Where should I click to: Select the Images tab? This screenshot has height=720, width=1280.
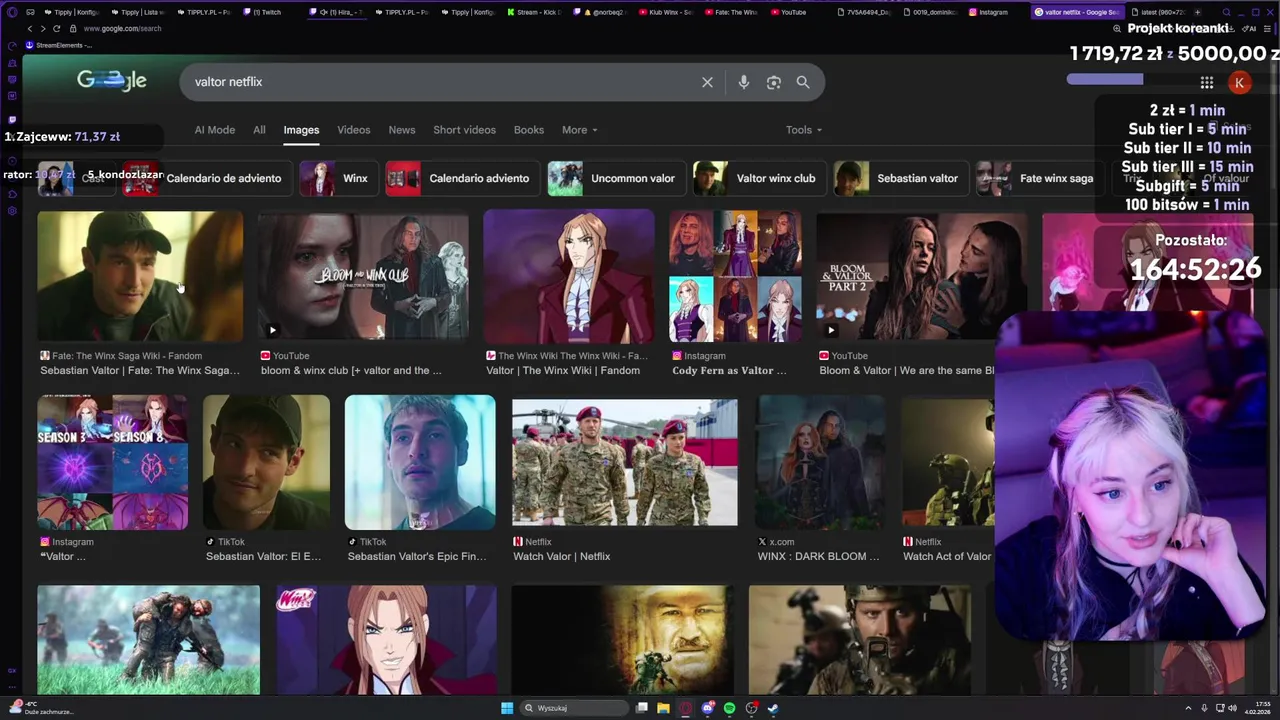(x=301, y=130)
